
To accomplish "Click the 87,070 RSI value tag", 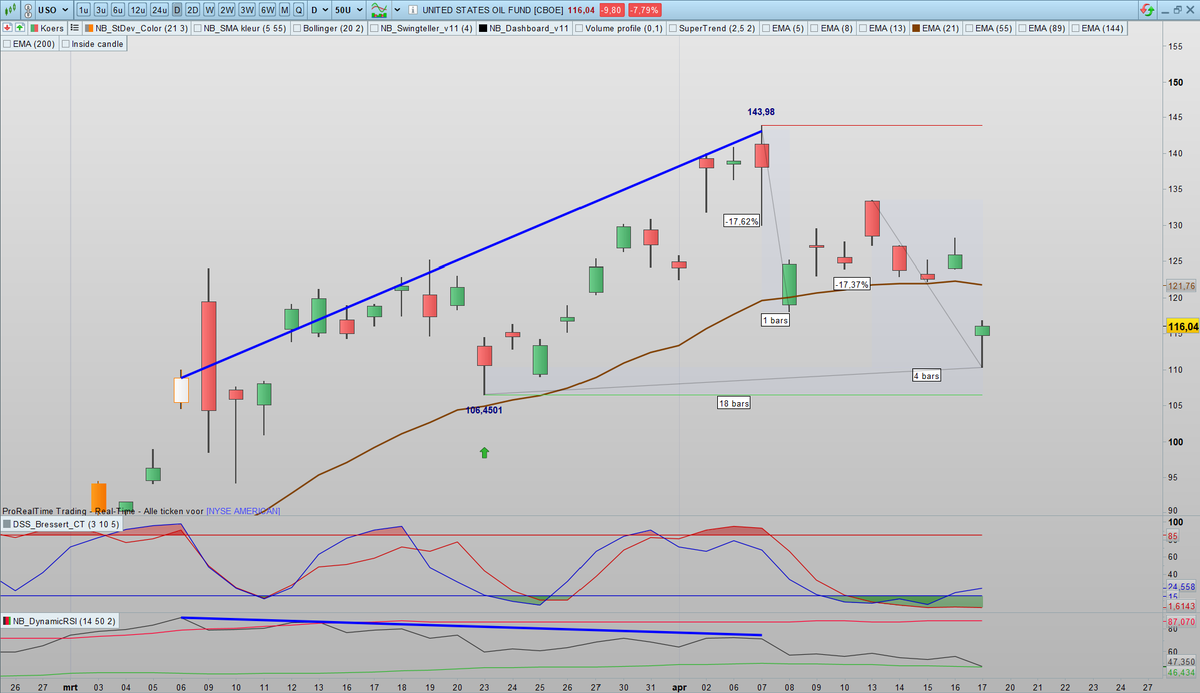I will coord(1182,621).
